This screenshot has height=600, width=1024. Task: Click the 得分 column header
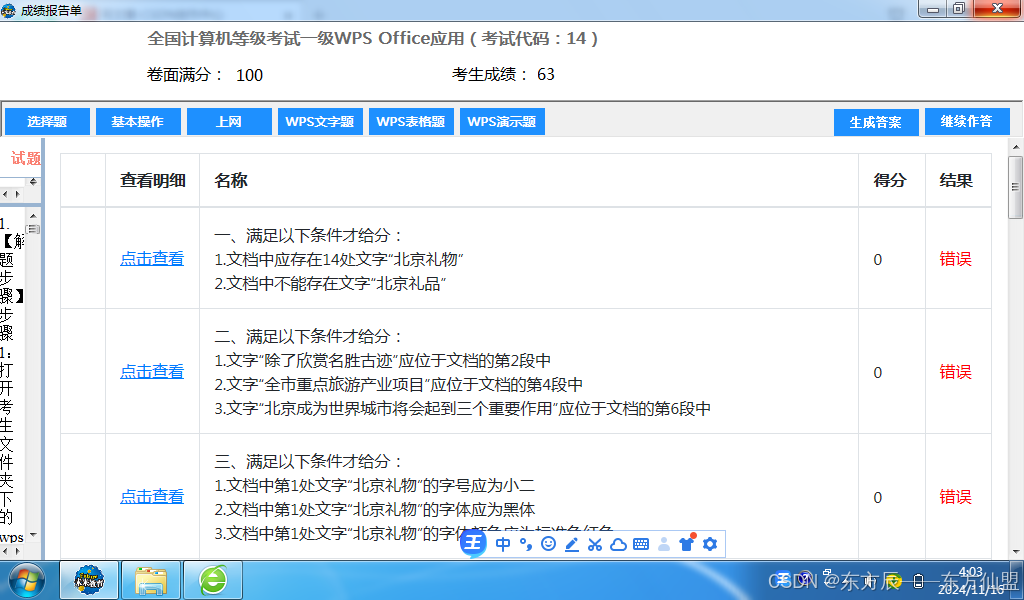(x=890, y=180)
